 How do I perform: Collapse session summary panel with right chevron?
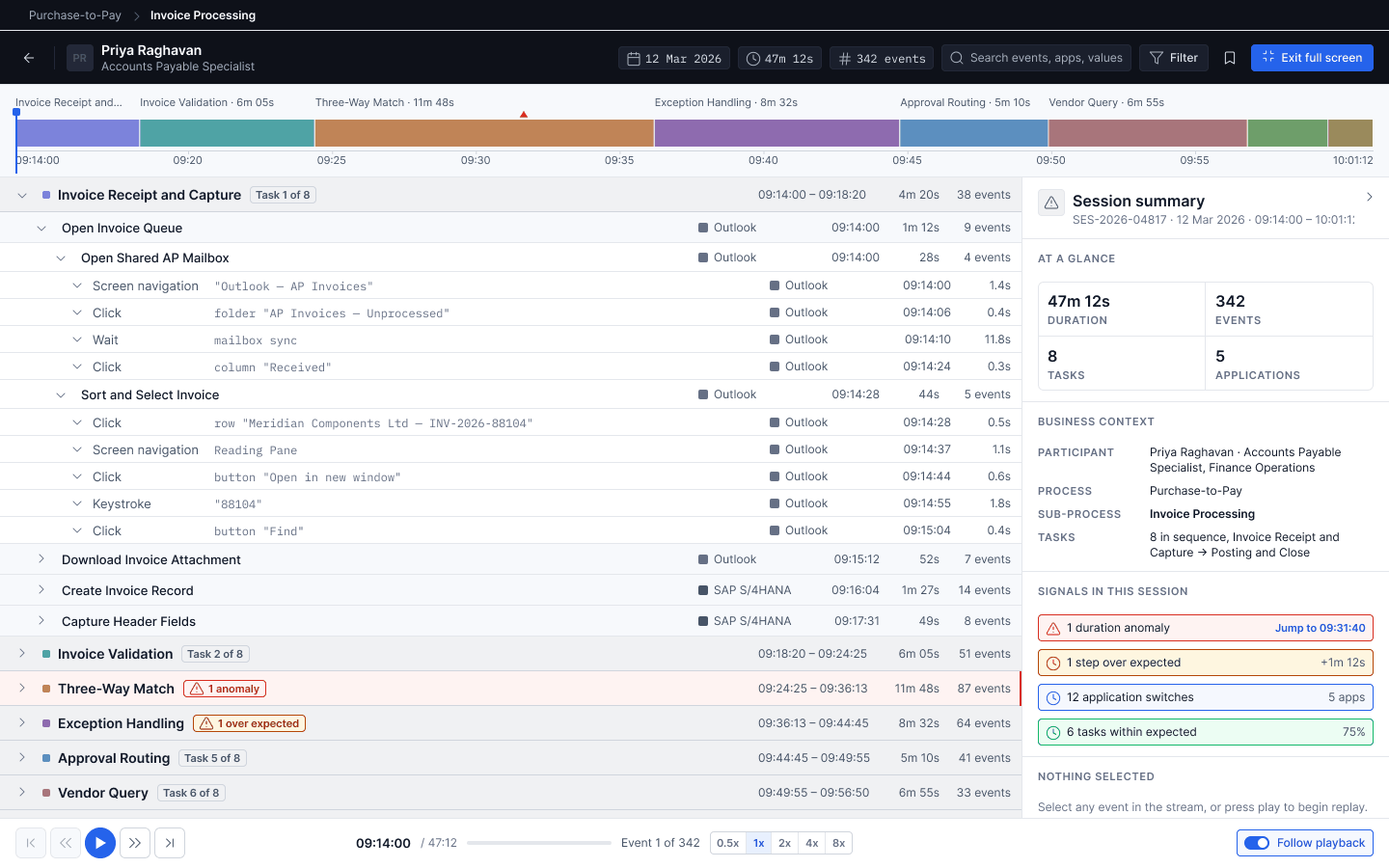tap(1370, 197)
